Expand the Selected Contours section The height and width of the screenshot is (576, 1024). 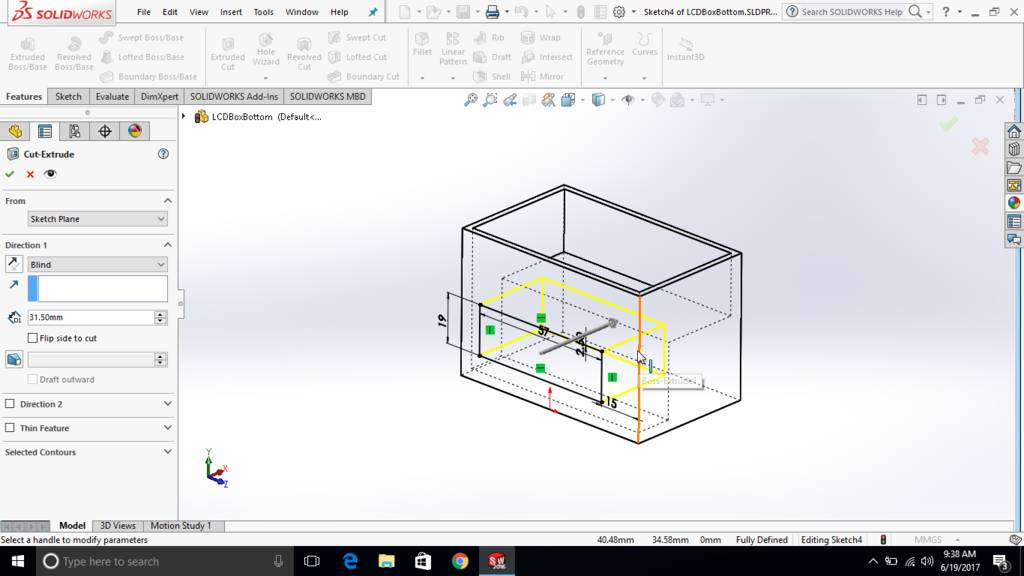[x=168, y=452]
